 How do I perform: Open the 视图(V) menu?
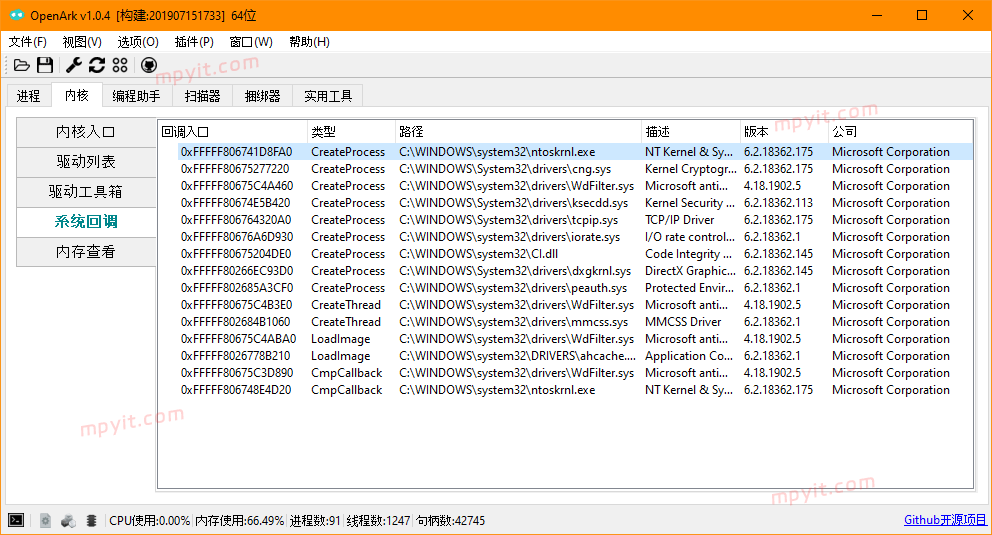pos(82,42)
